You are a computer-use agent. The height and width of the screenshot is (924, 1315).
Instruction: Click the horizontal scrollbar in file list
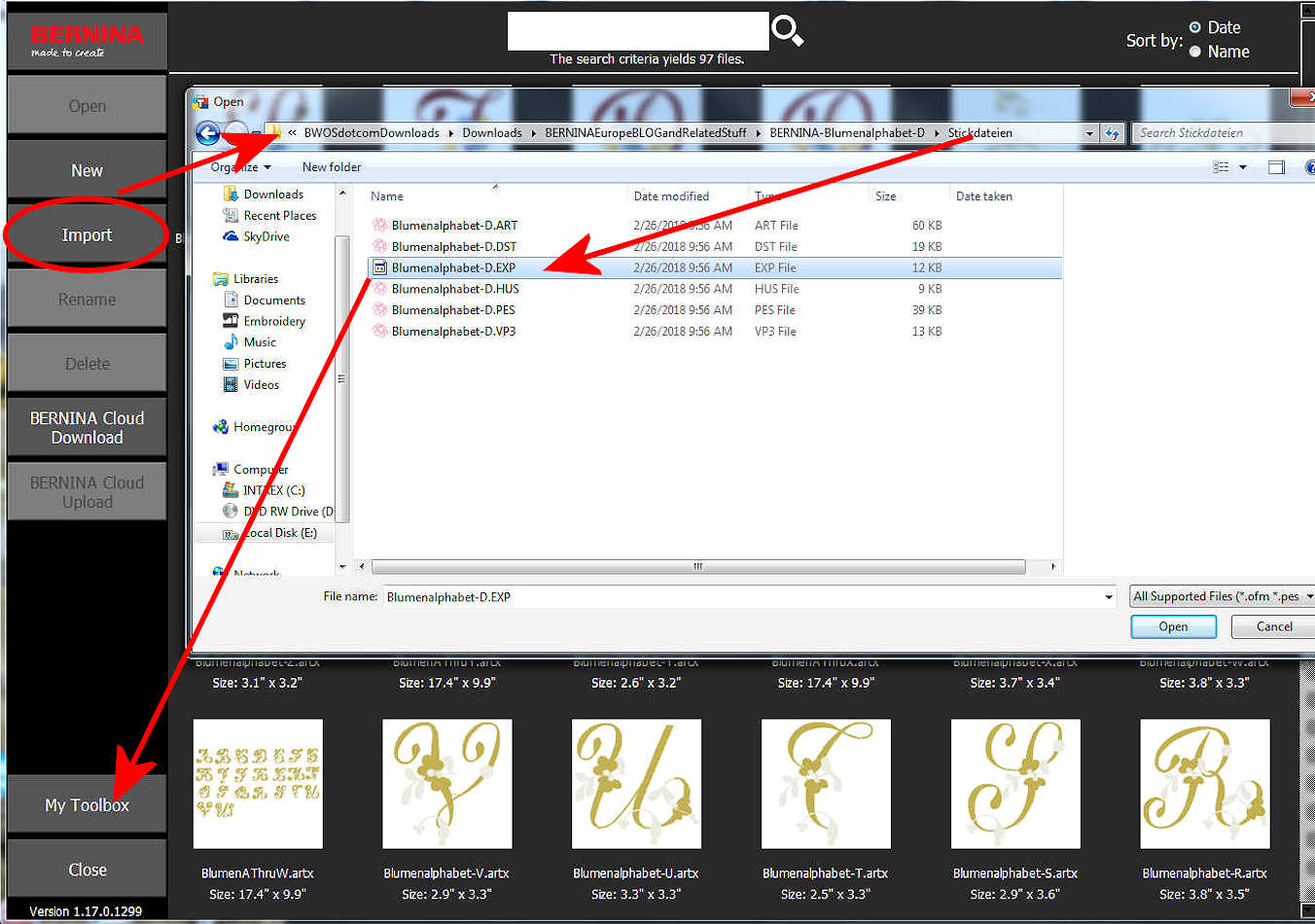697,566
